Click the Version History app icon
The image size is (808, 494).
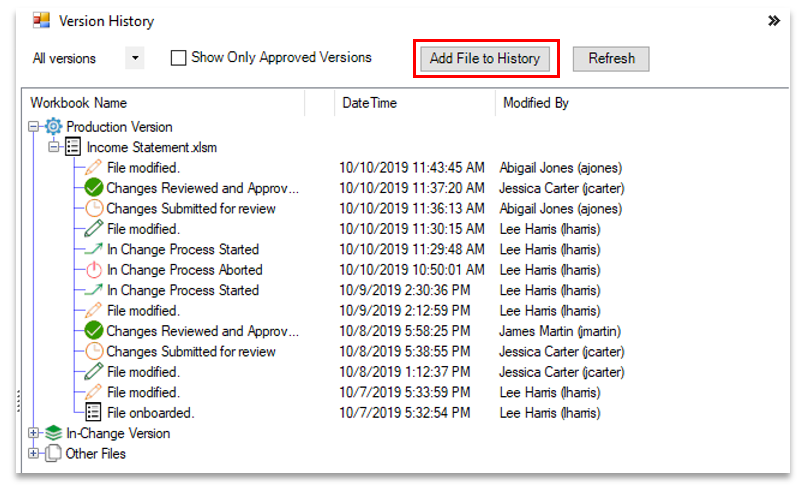tap(41, 21)
